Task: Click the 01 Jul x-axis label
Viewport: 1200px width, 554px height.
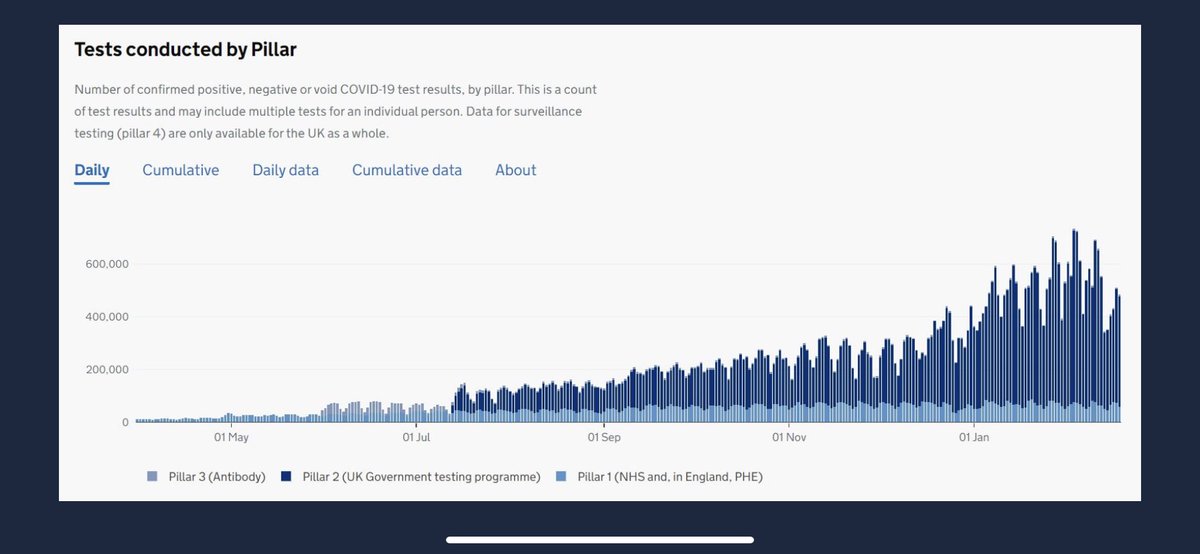Action: [x=416, y=437]
